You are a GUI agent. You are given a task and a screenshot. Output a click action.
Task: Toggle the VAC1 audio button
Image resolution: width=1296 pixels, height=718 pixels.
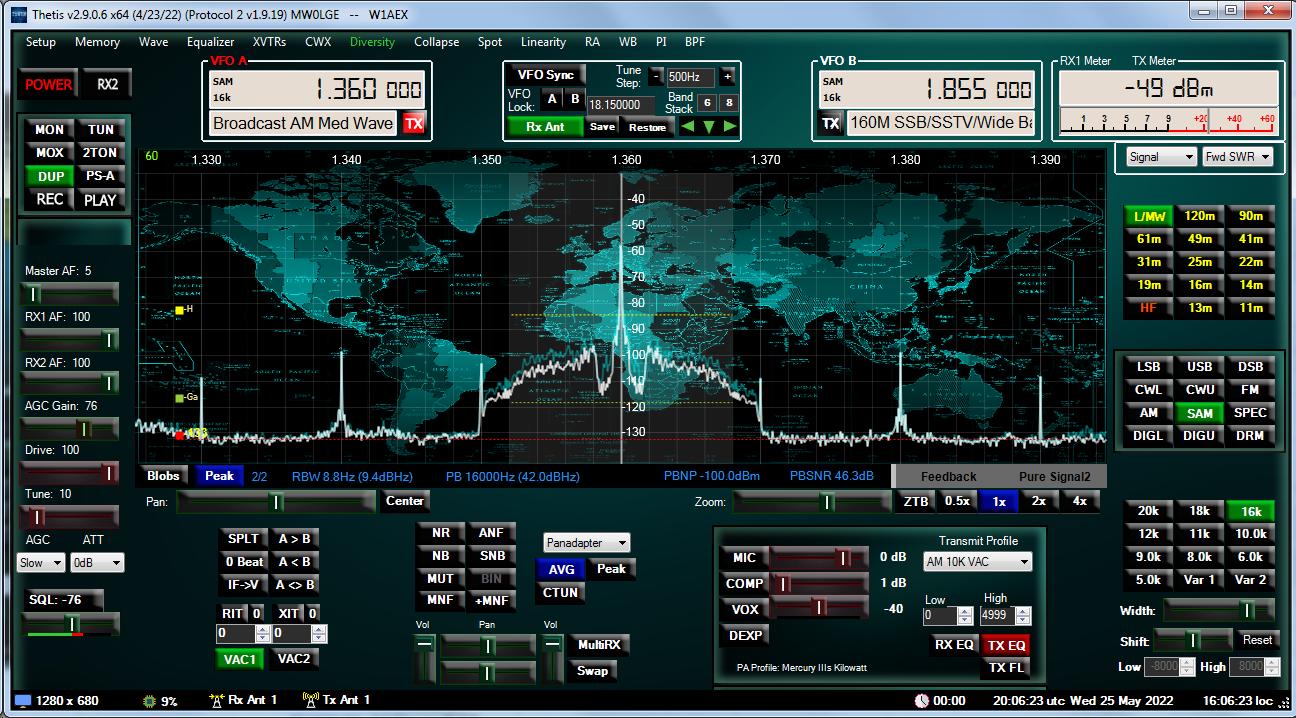click(x=240, y=659)
